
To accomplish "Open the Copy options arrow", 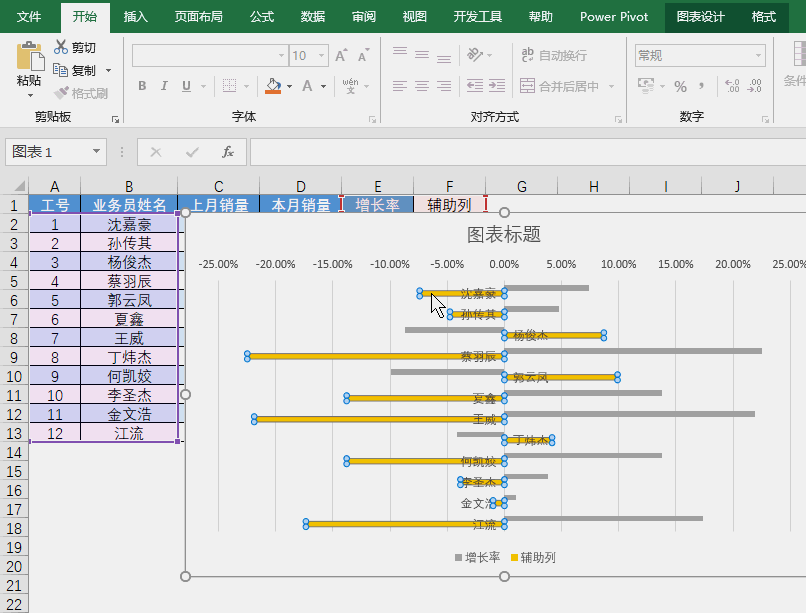I will [x=108, y=70].
